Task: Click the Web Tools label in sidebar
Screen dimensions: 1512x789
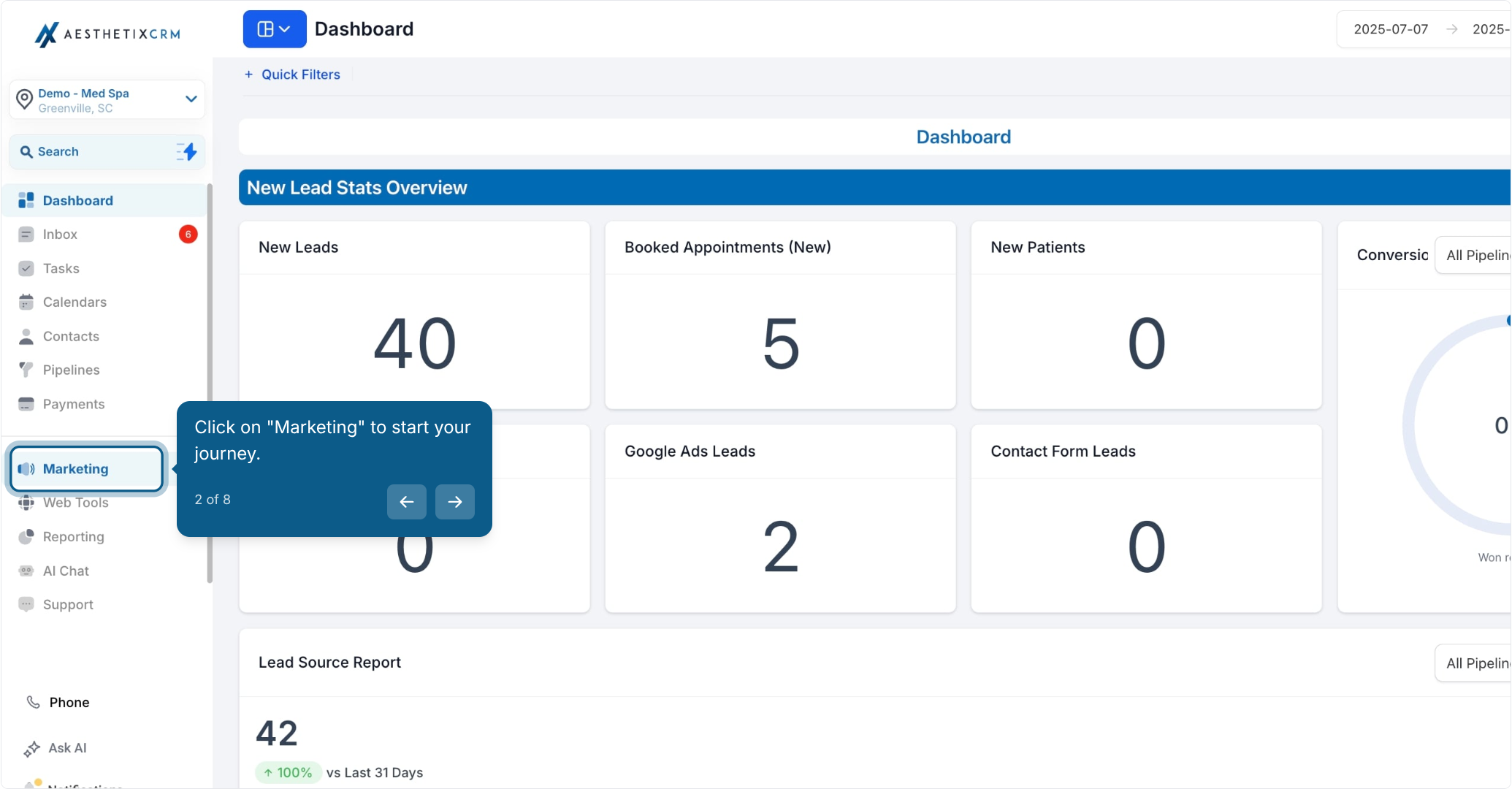Action: coord(76,503)
